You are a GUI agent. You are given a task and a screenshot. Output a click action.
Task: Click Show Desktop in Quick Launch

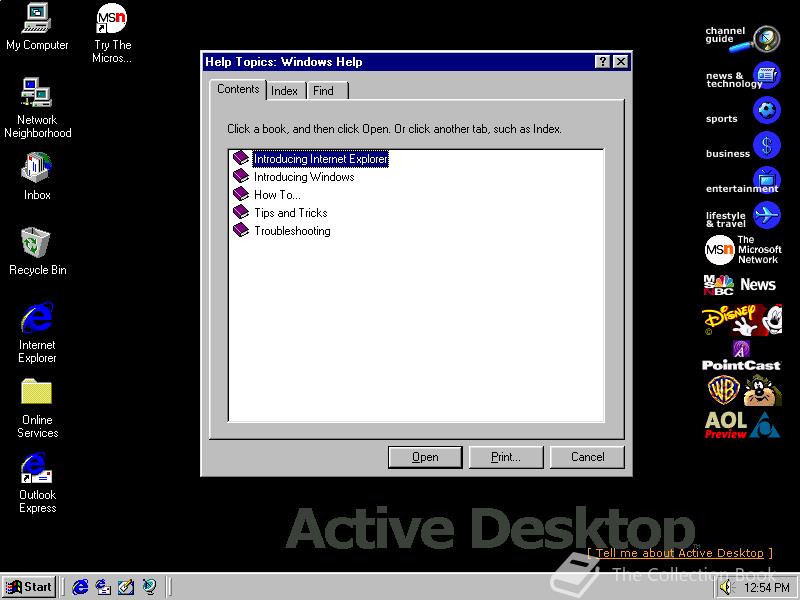coord(126,587)
